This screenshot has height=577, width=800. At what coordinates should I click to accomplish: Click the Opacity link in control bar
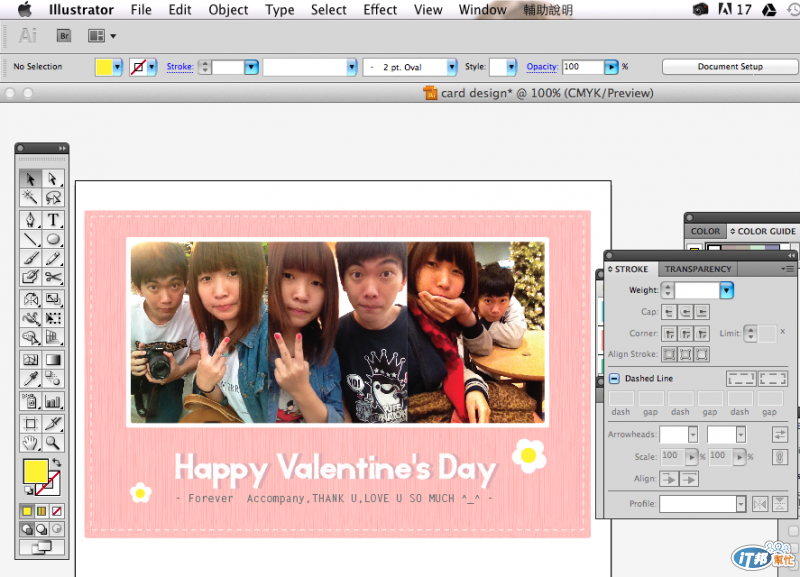pos(542,67)
